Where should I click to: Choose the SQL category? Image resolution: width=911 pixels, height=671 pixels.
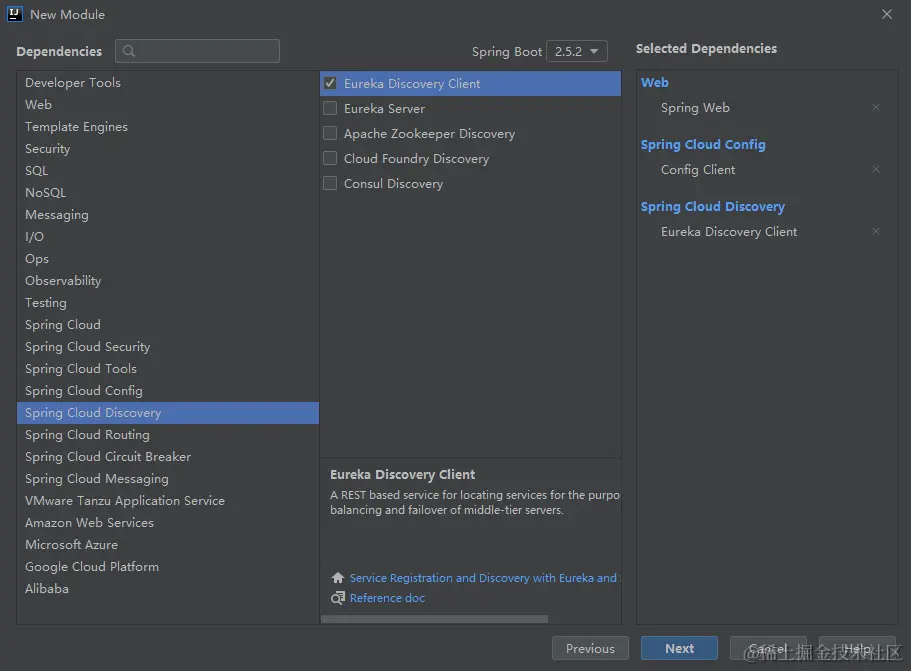pos(168,171)
